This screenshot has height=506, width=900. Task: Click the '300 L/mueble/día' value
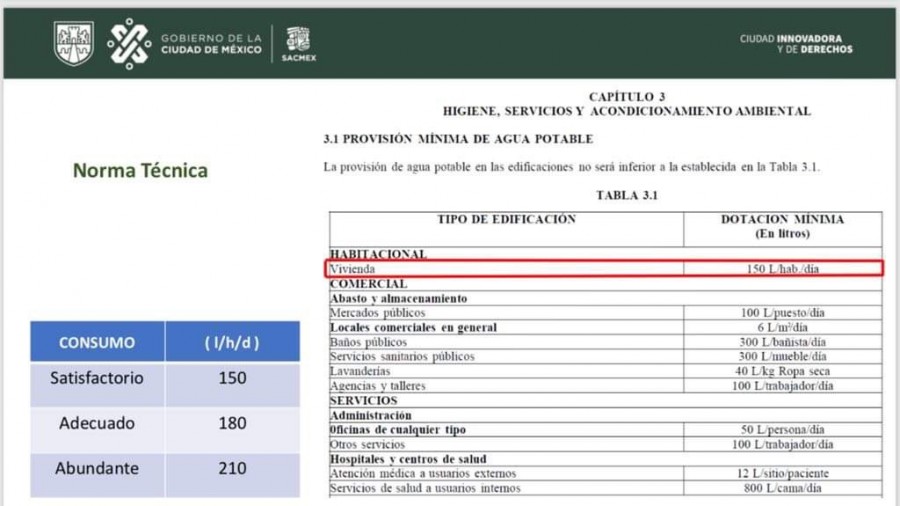(782, 356)
